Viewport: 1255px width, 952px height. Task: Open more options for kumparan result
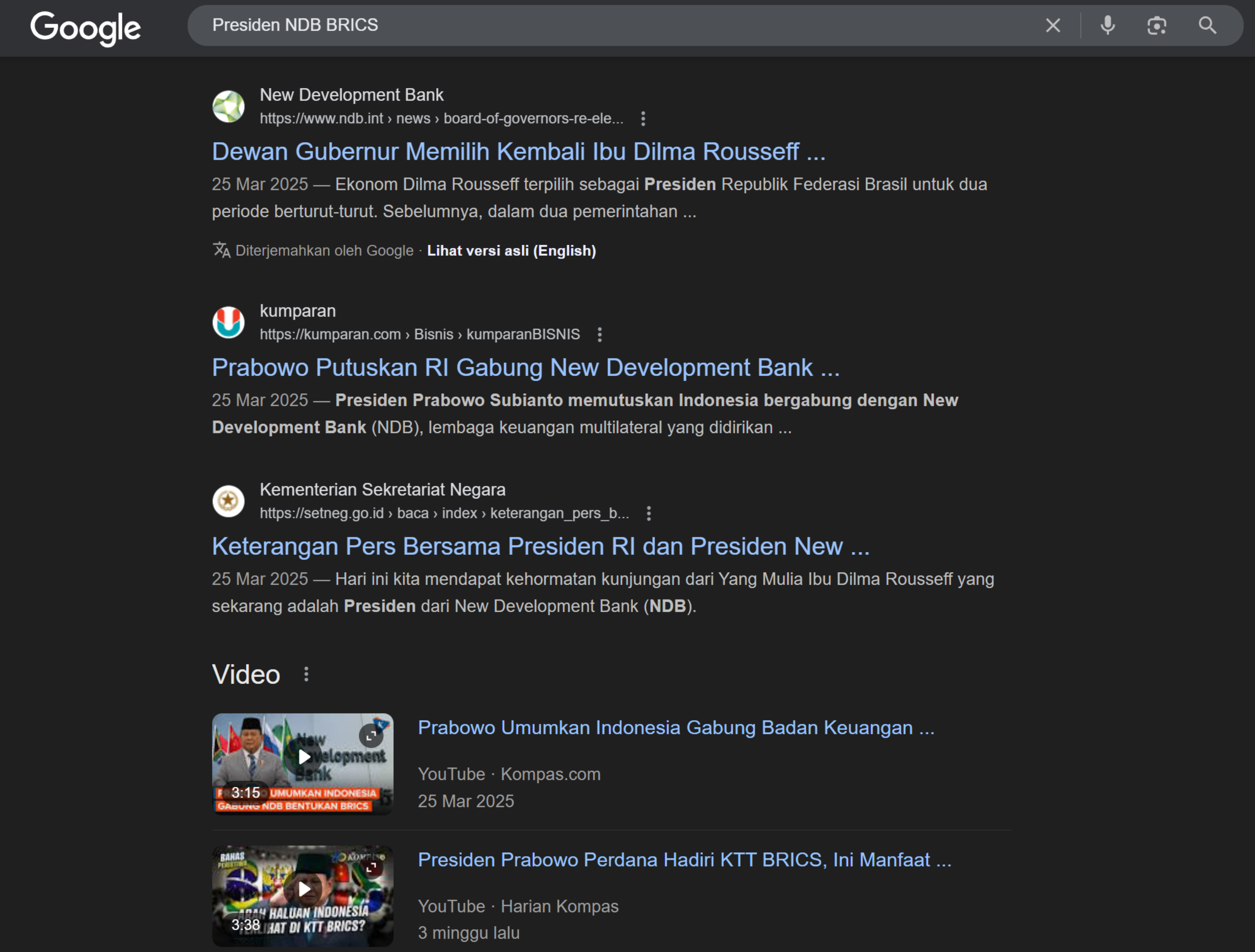pyautogui.click(x=600, y=335)
